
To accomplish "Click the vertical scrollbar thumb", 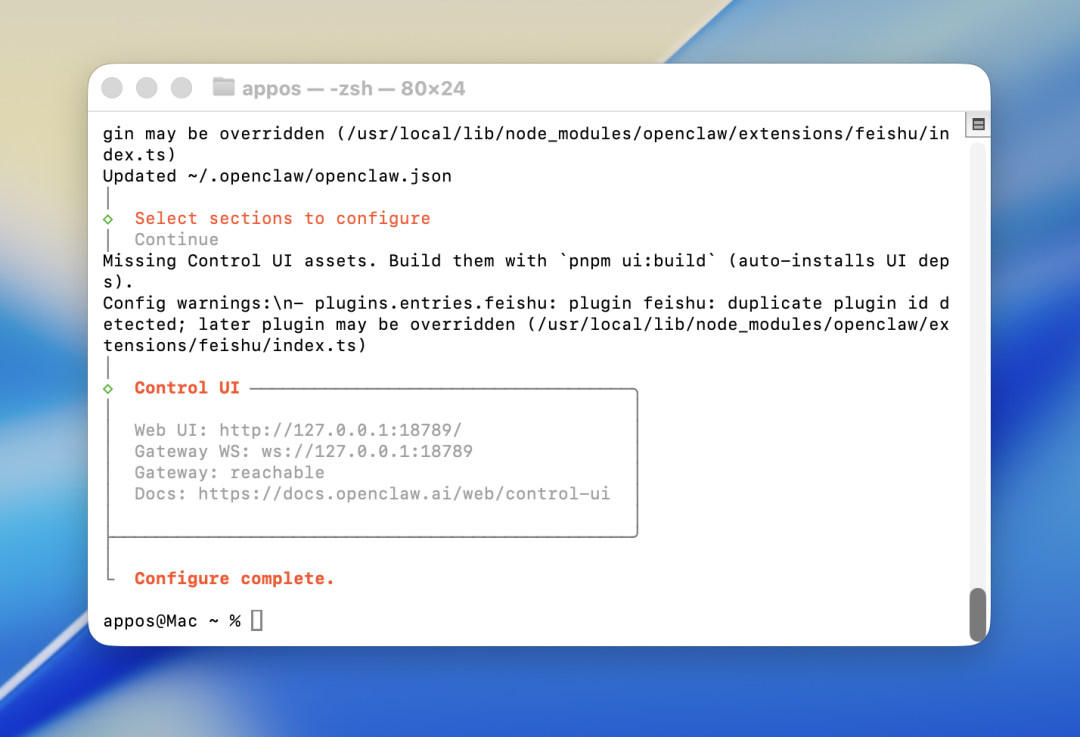I will point(977,613).
